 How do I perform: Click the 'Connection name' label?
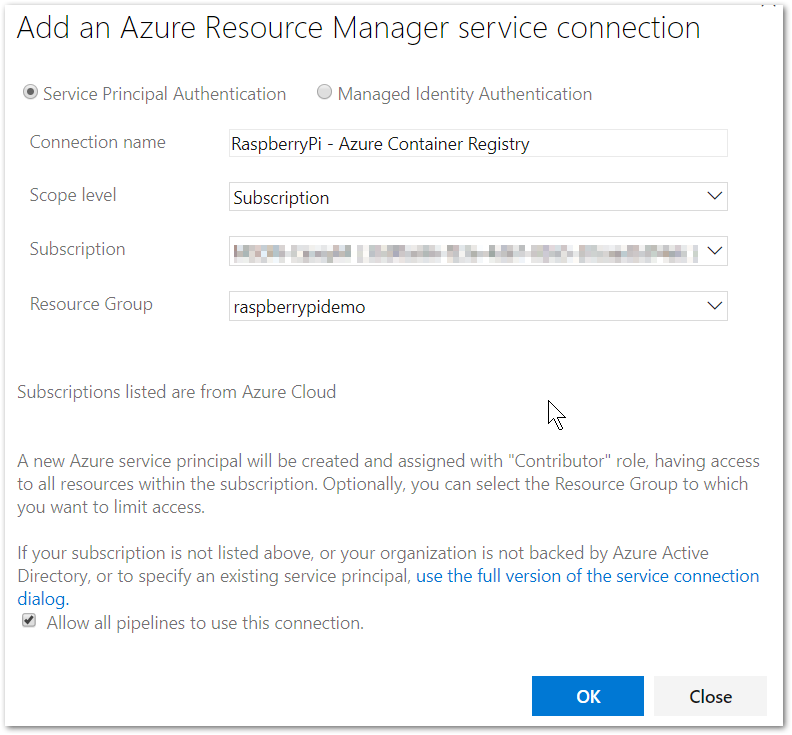pos(97,142)
